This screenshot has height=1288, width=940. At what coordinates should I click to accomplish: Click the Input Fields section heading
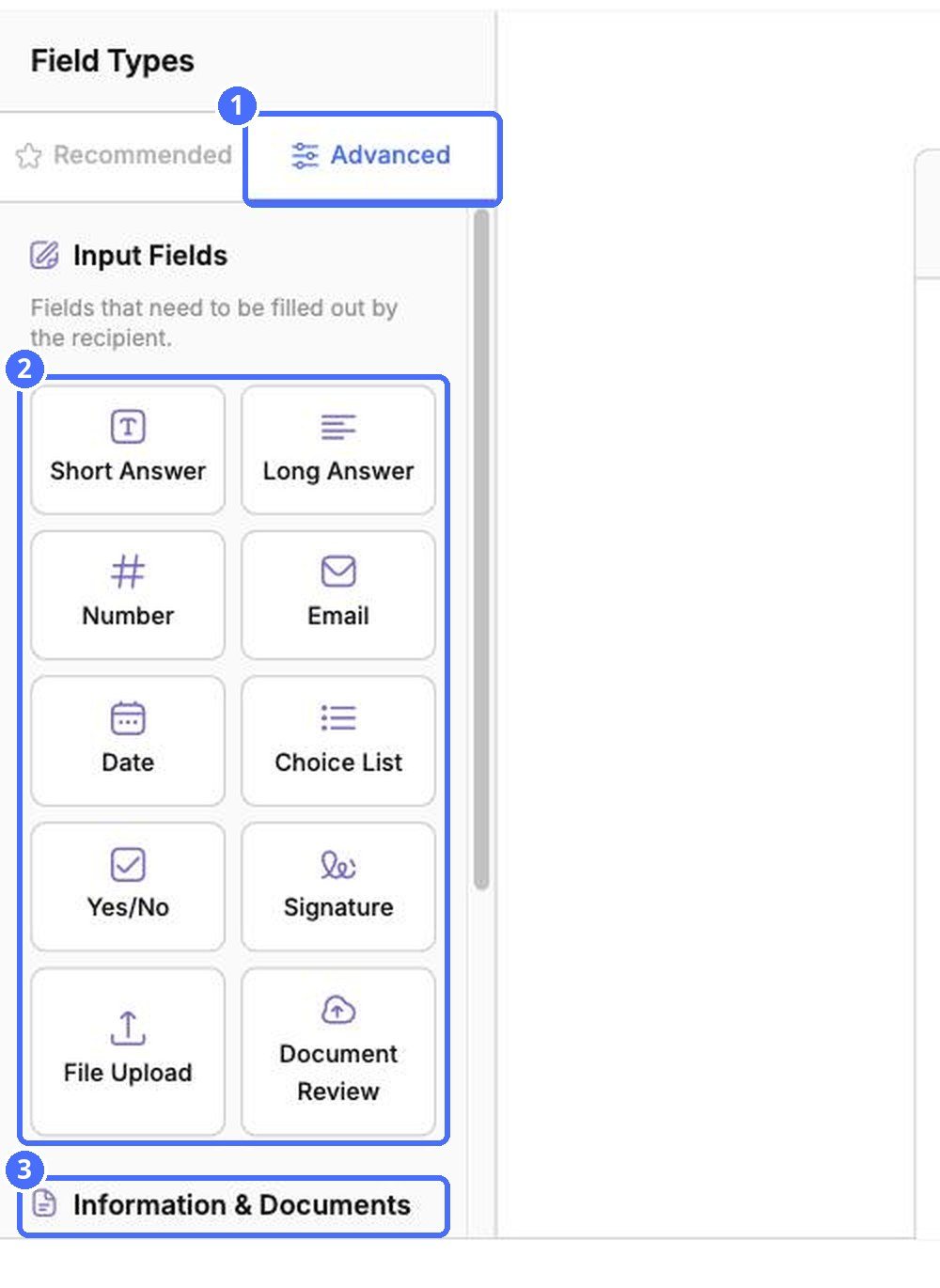150,256
